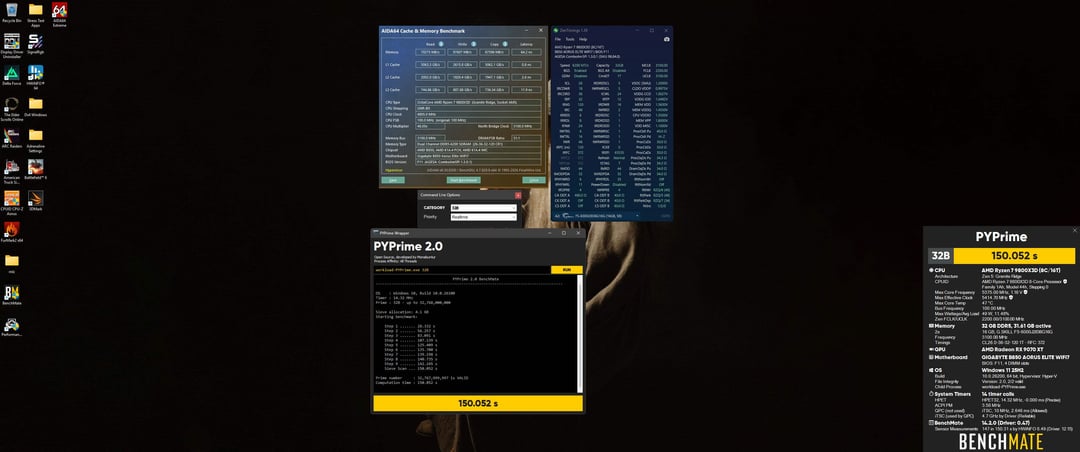Click the Motherboard field in AIDA64
The image size is (1080, 452).
(x=477, y=156)
